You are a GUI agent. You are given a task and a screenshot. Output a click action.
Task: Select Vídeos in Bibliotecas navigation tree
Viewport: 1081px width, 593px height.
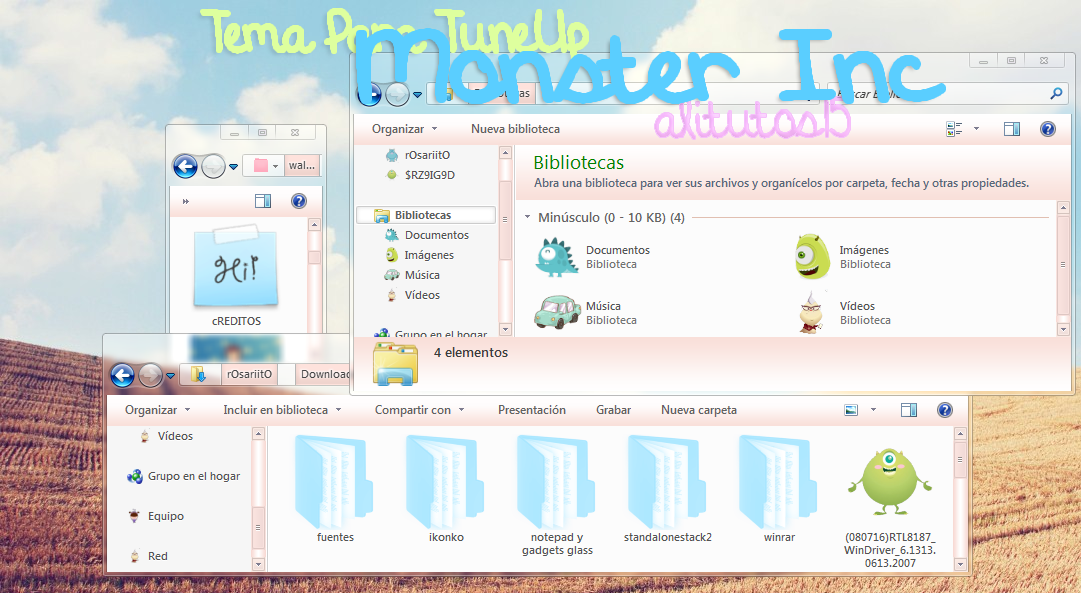pos(422,295)
